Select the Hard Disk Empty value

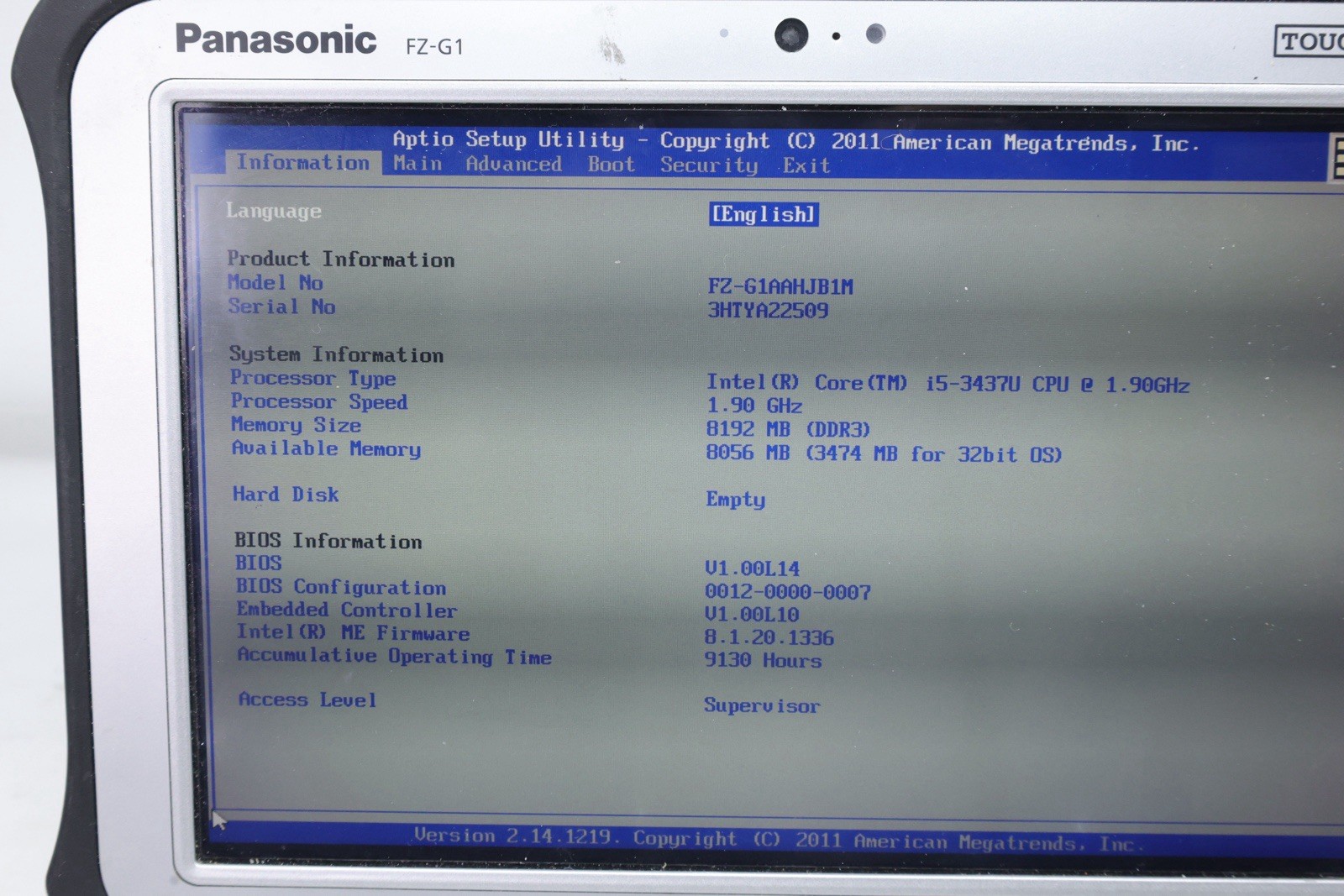click(x=736, y=500)
